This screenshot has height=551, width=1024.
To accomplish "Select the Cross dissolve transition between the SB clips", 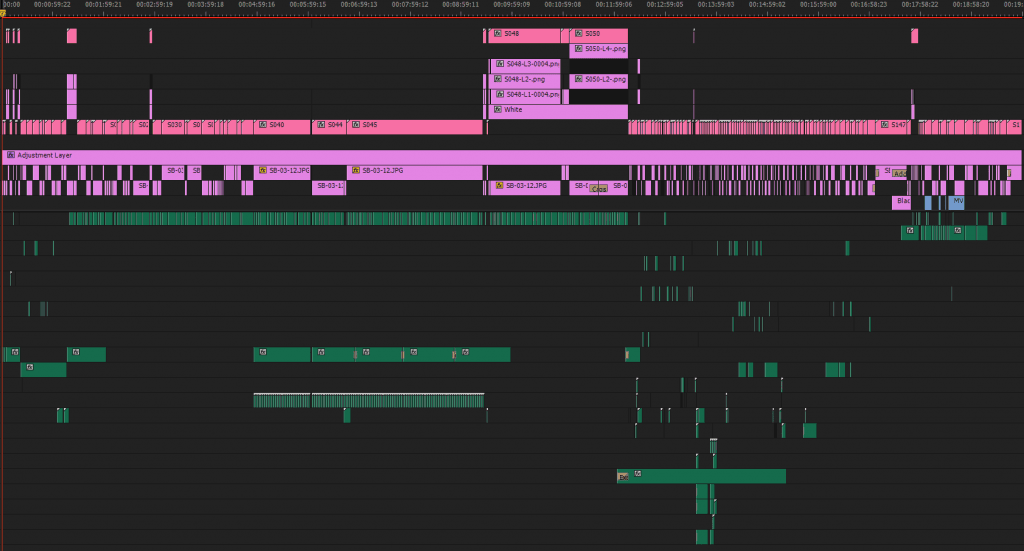I will [599, 188].
